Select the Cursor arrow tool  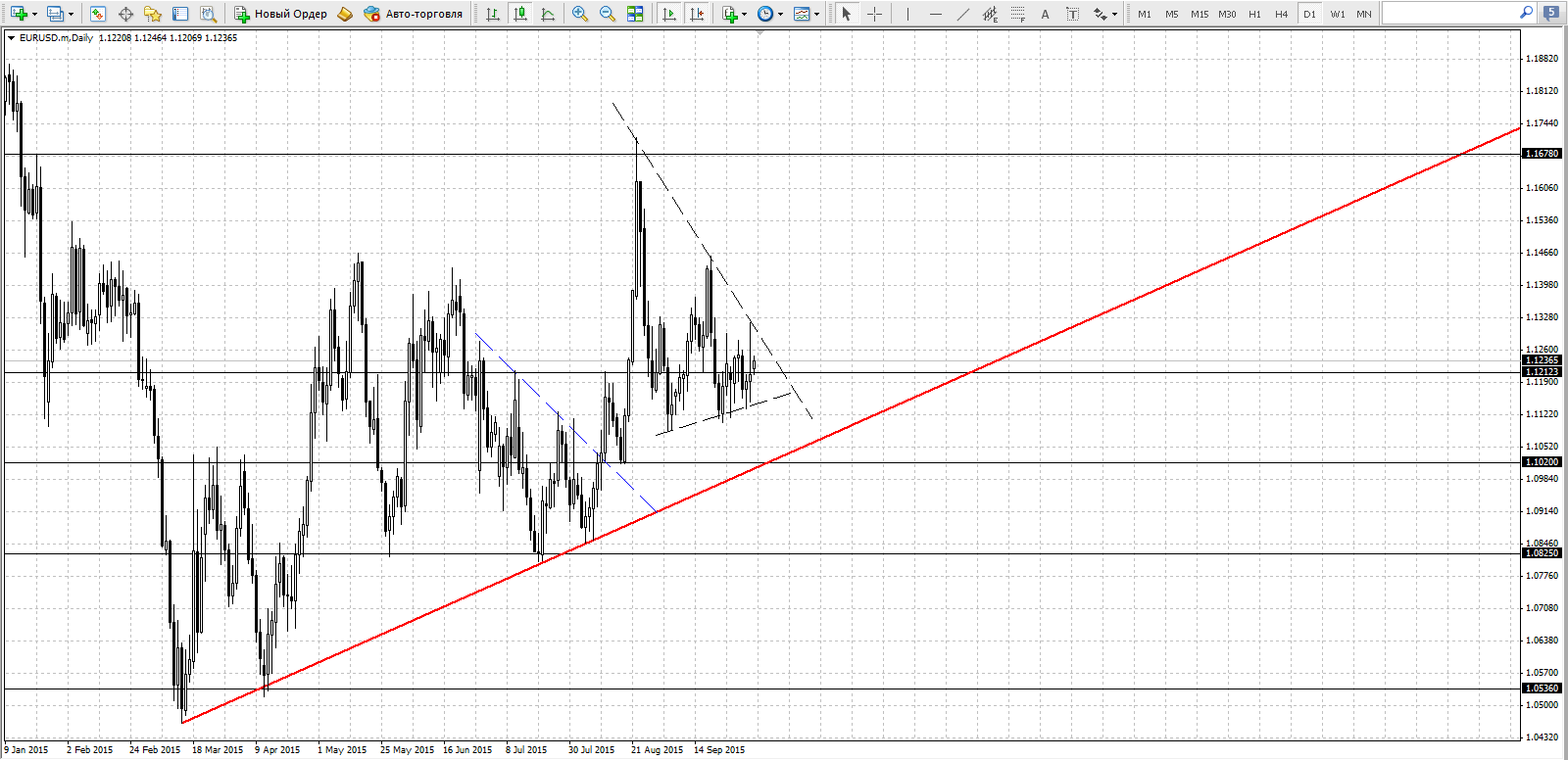847,14
